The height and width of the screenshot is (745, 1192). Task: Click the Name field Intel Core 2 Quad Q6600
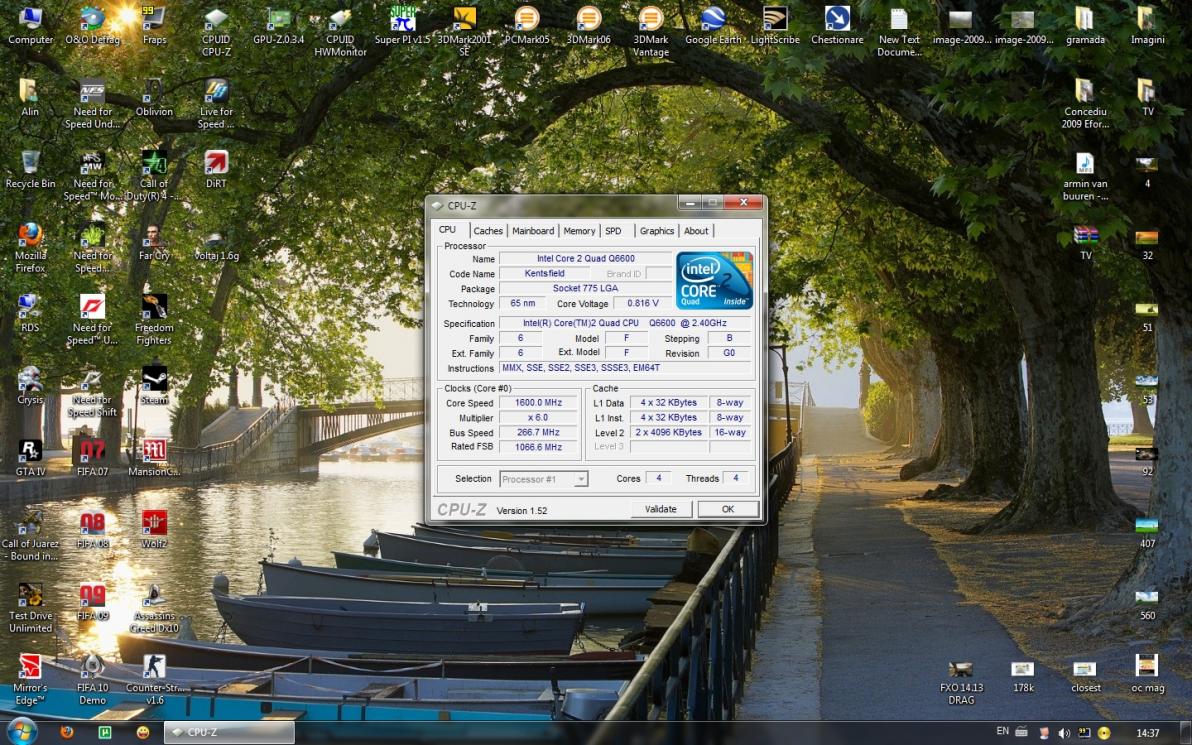click(585, 258)
